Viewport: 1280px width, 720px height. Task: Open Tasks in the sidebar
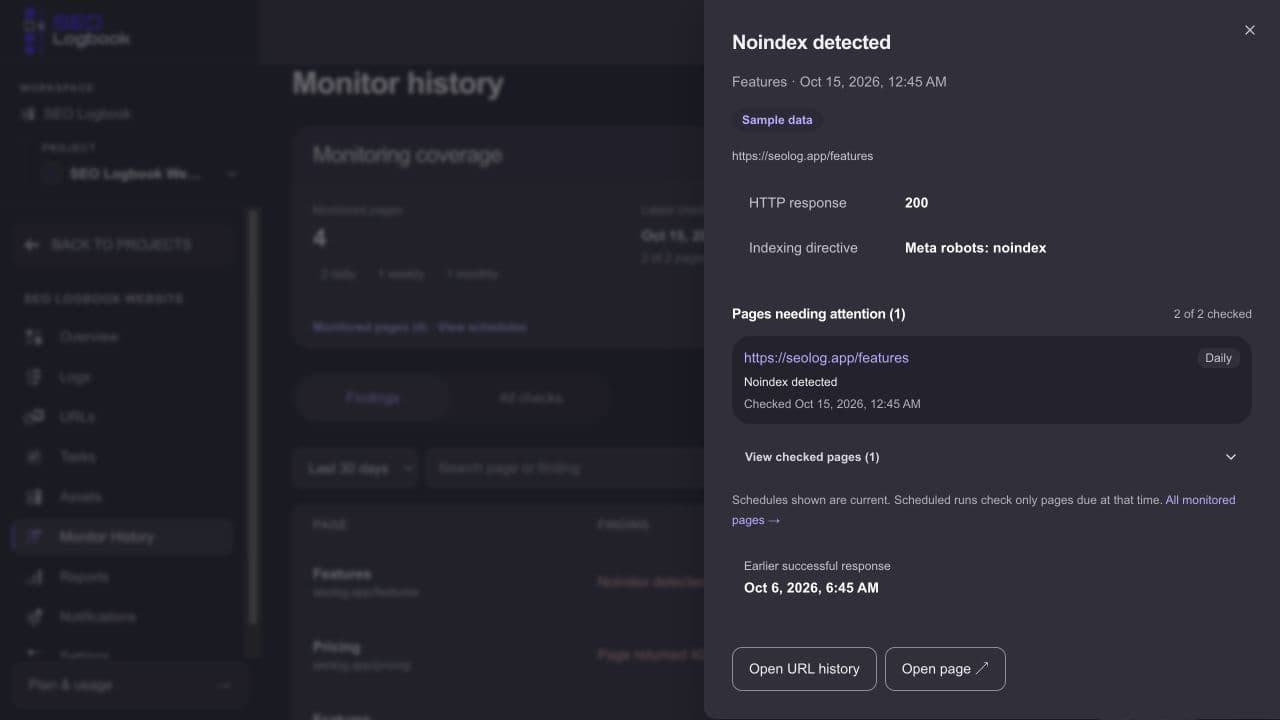[122, 457]
